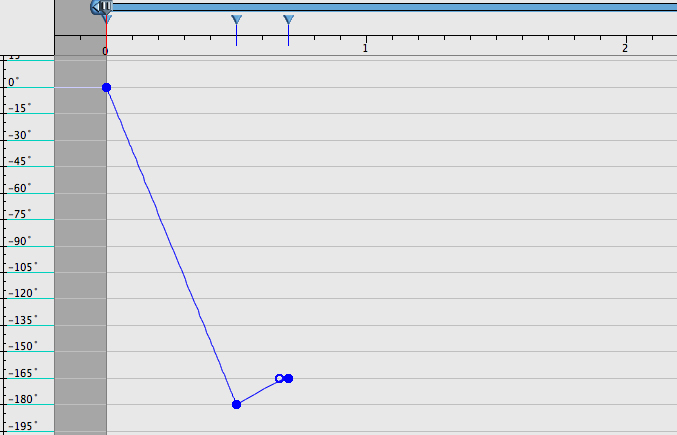Click the -30° value axis label
677x435 pixels.
[x=20, y=135]
